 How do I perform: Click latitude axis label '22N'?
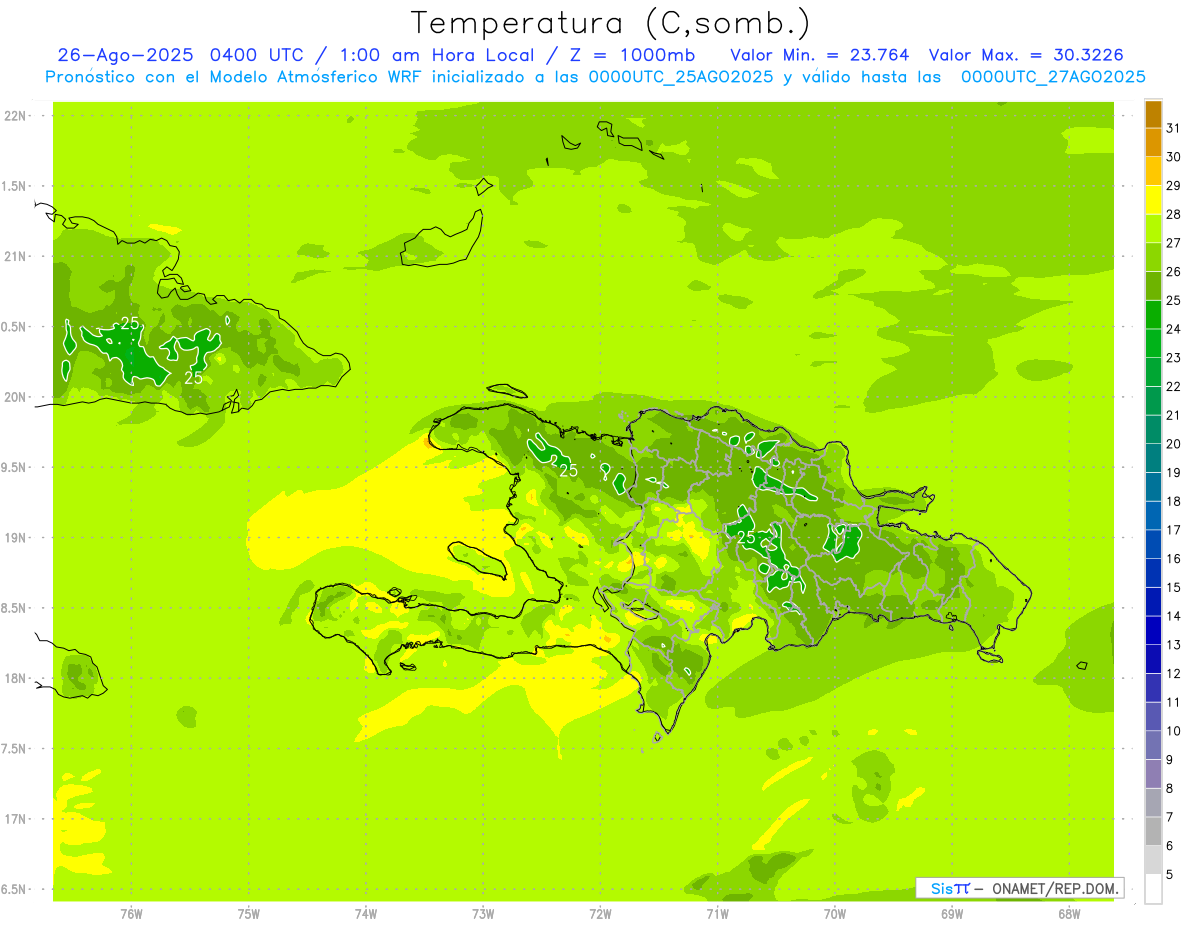(15, 116)
